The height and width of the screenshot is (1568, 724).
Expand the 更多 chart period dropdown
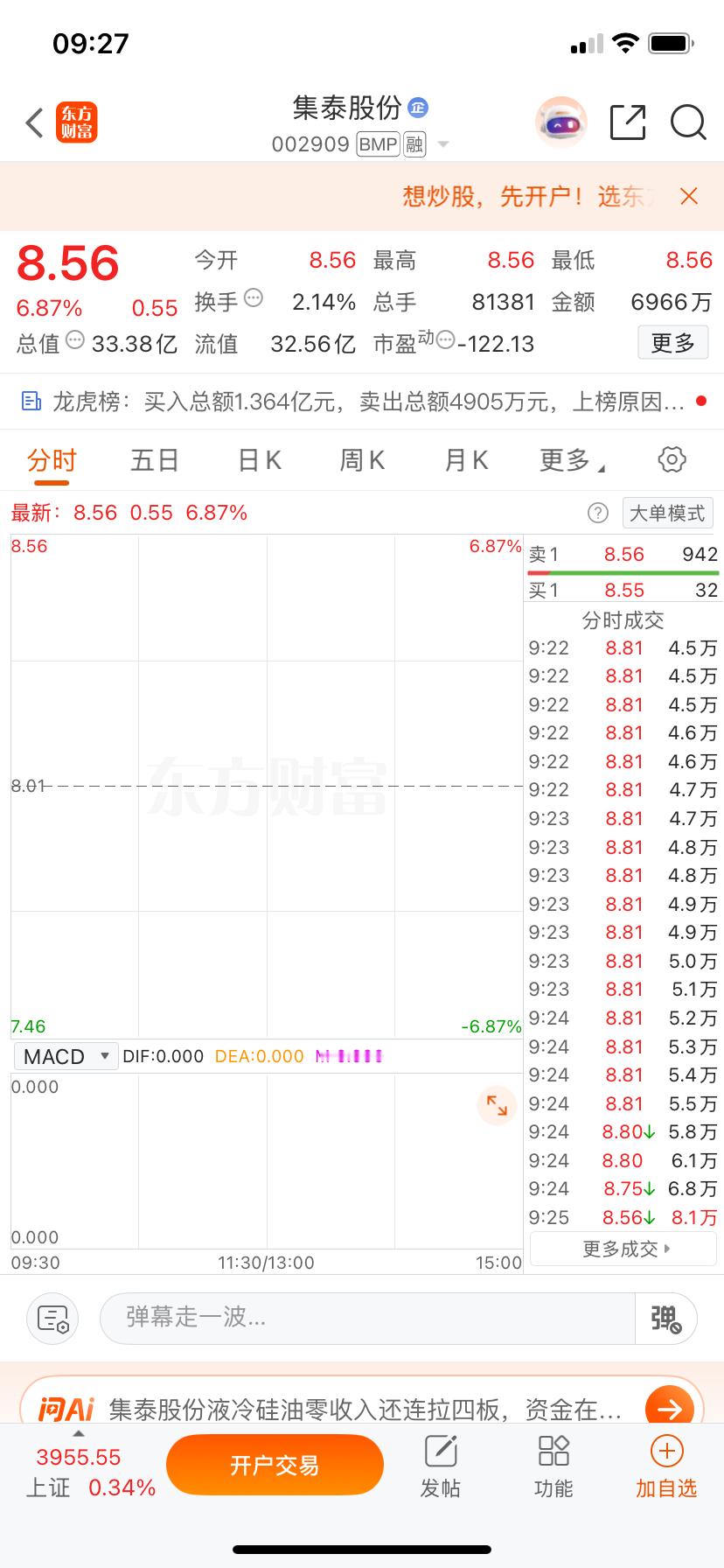pos(572,460)
